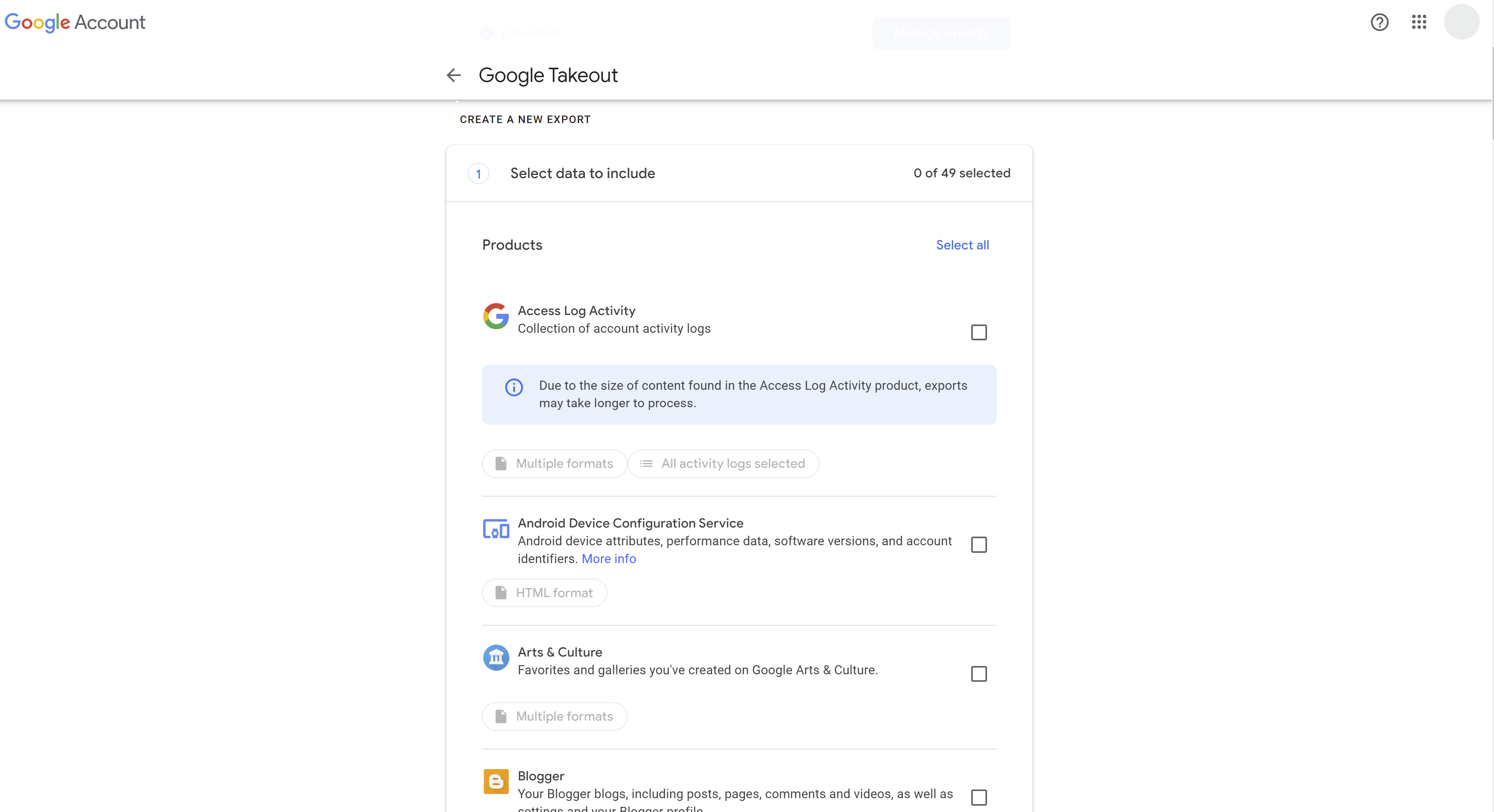
Task: Click the CREATE A NEW EXPORT label
Action: pyautogui.click(x=525, y=120)
